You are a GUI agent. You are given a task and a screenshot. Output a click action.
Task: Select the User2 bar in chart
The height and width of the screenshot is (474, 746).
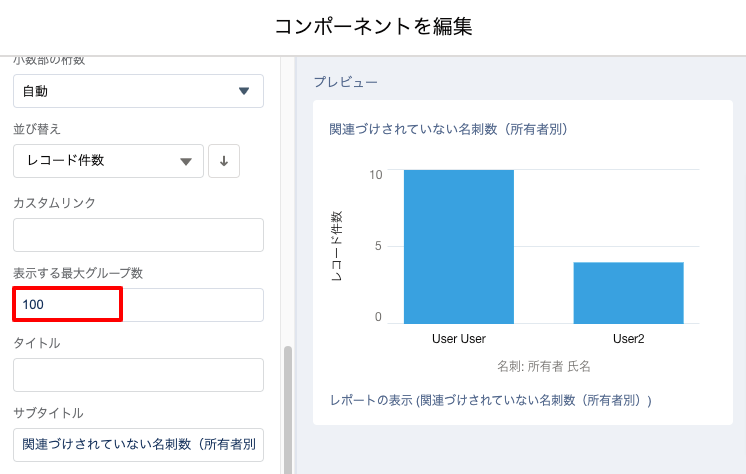[628, 292]
